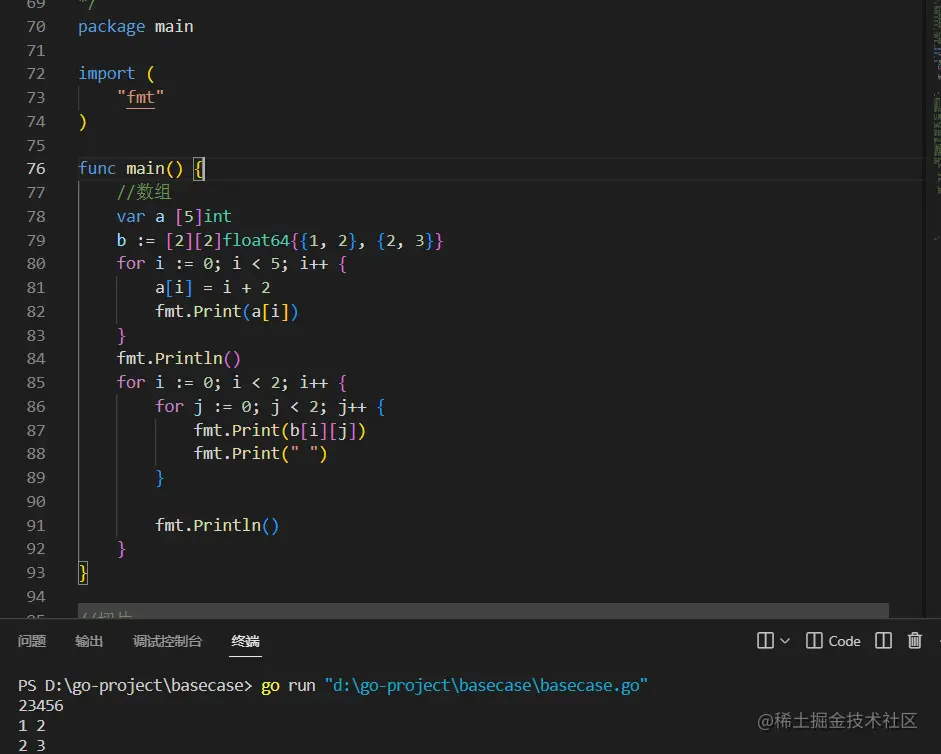Open the 调试控制台 panel tab
The image size is (941, 754).
coord(167,641)
